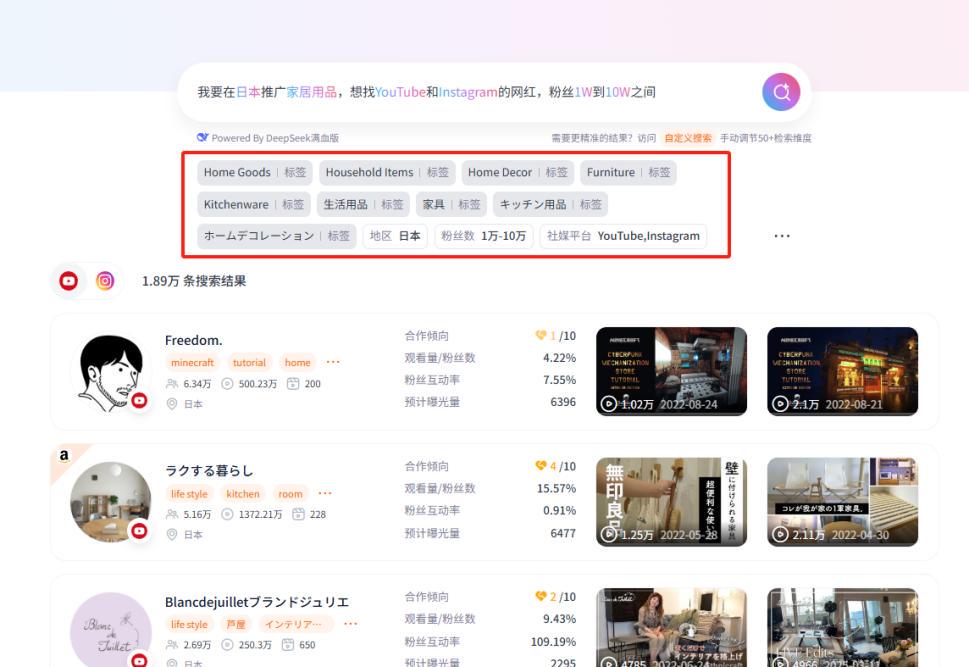Click the DeepSeek logo icon
Image resolution: width=969 pixels, height=667 pixels.
202,137
